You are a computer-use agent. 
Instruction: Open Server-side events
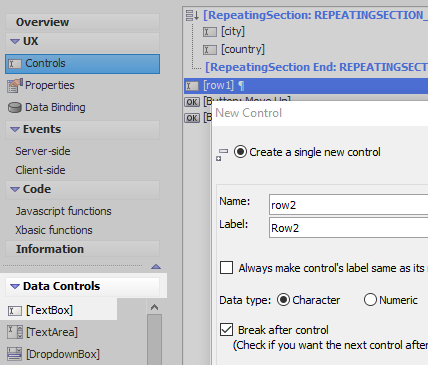click(x=43, y=151)
